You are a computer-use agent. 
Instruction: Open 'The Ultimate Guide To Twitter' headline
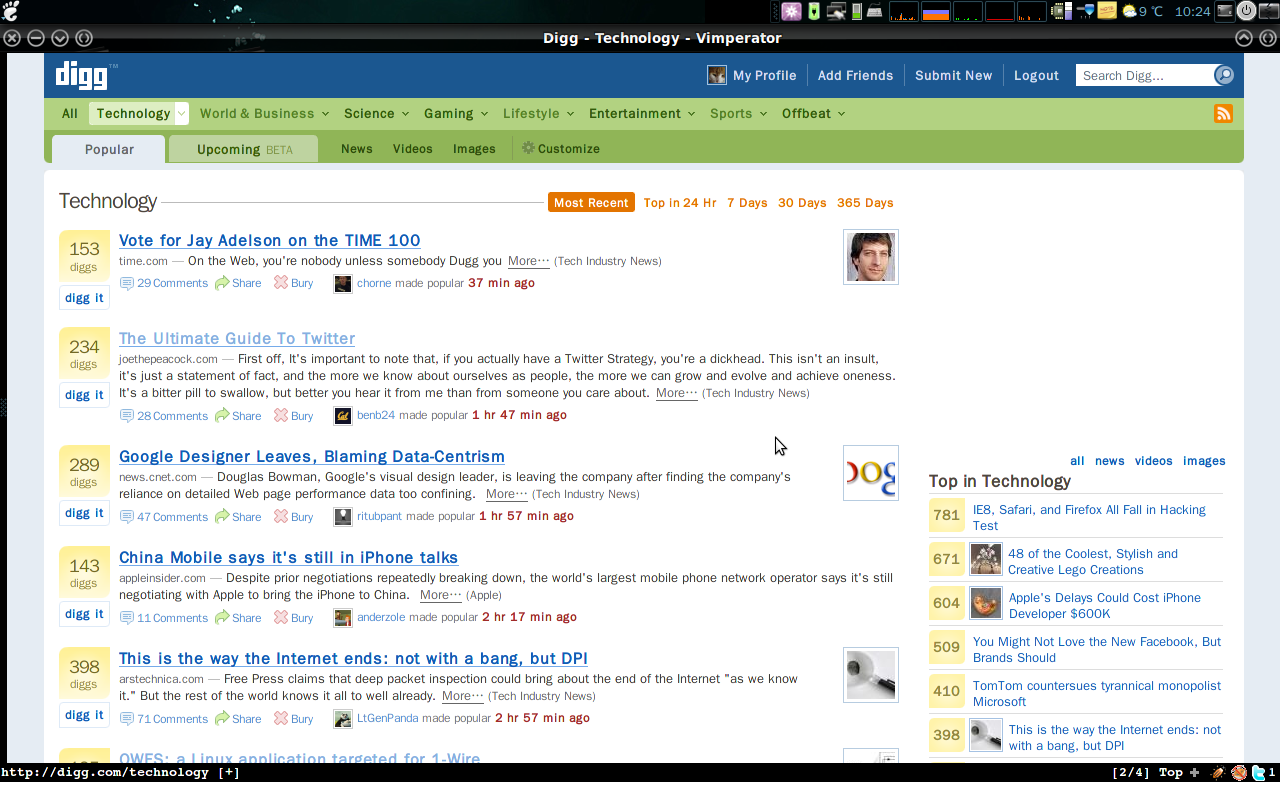pyautogui.click(x=237, y=339)
